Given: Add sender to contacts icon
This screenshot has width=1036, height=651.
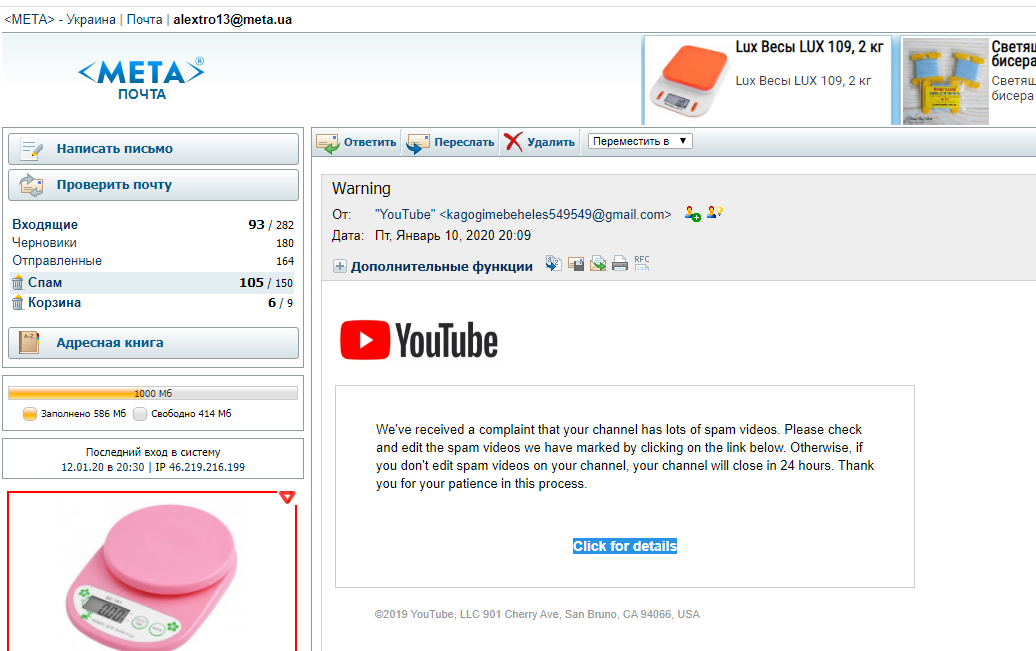Looking at the screenshot, I should tap(692, 213).
